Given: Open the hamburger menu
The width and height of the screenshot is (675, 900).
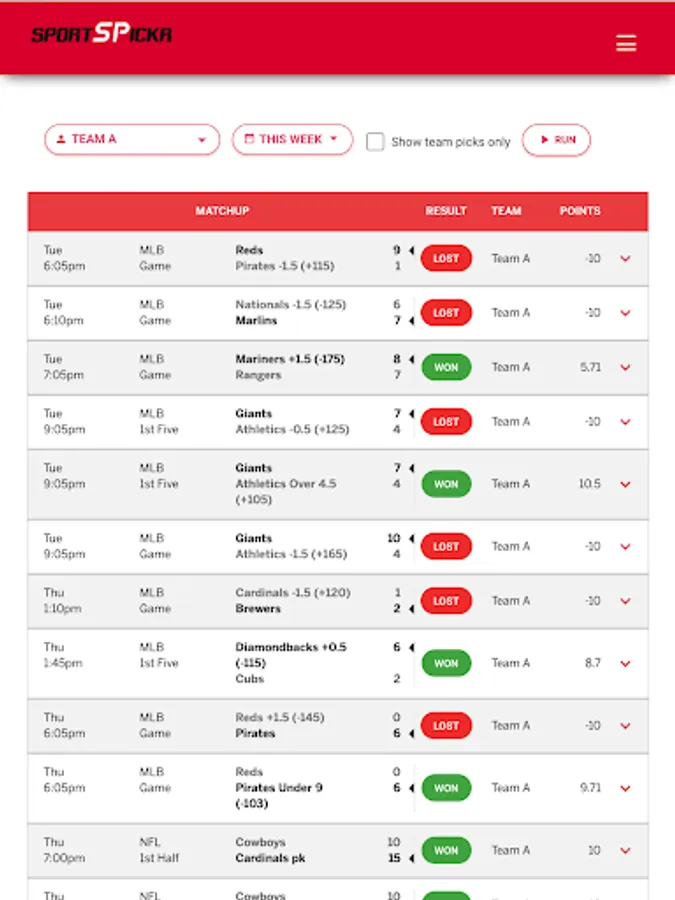Looking at the screenshot, I should [626, 43].
